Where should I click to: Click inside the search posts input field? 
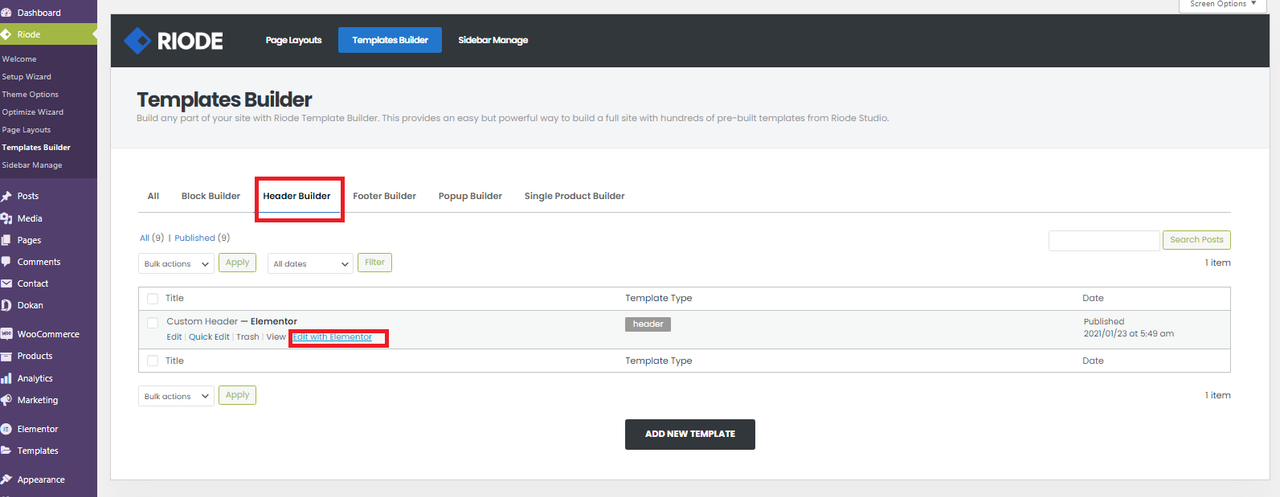(x=1104, y=240)
